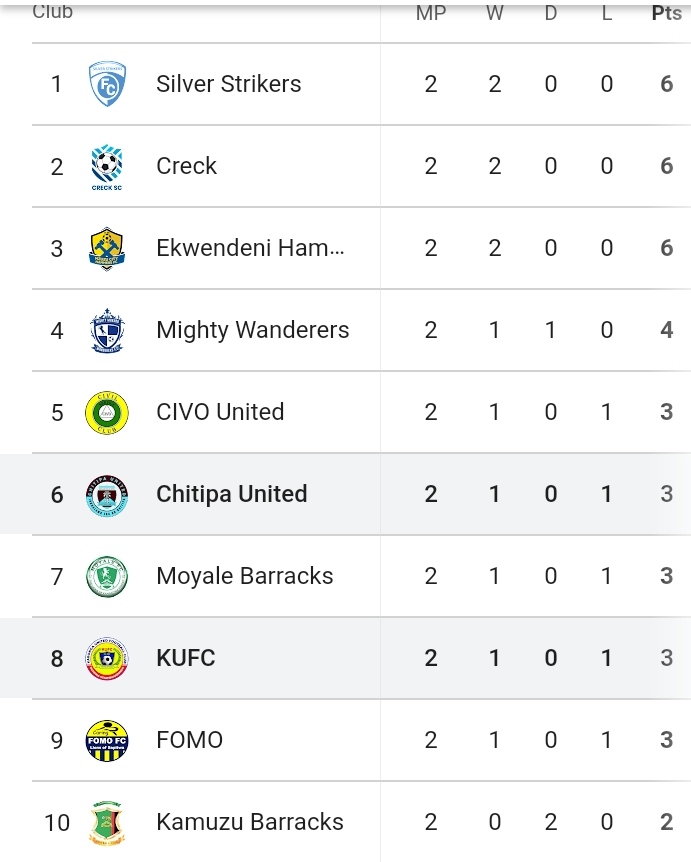Select the Mighty Wanderers shield logo
The image size is (691, 862).
107,330
